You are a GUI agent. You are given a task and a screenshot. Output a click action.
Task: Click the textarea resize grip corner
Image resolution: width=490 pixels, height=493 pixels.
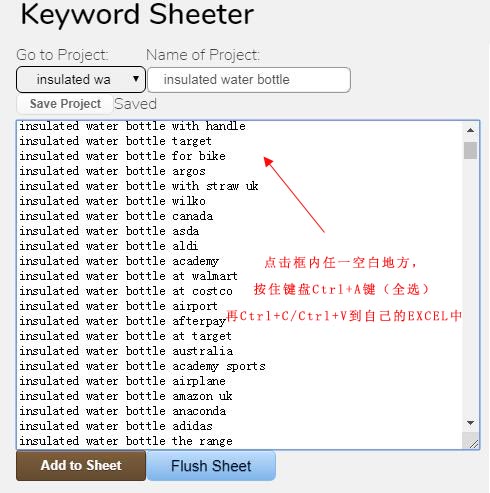[x=473, y=443]
